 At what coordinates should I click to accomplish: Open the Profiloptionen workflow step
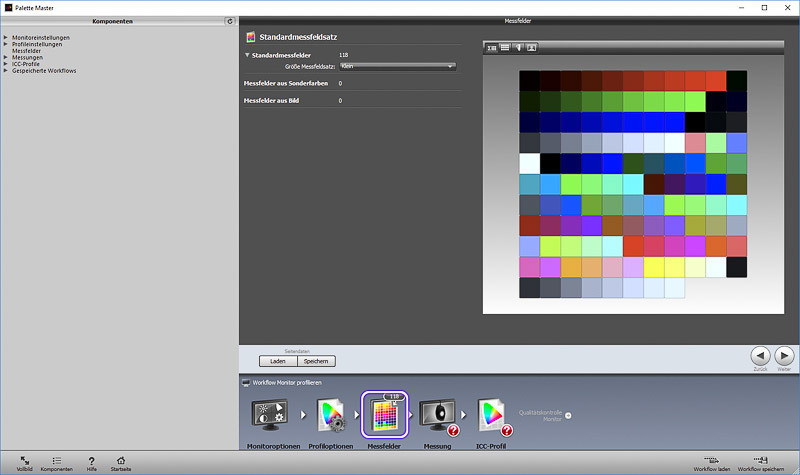(330, 414)
